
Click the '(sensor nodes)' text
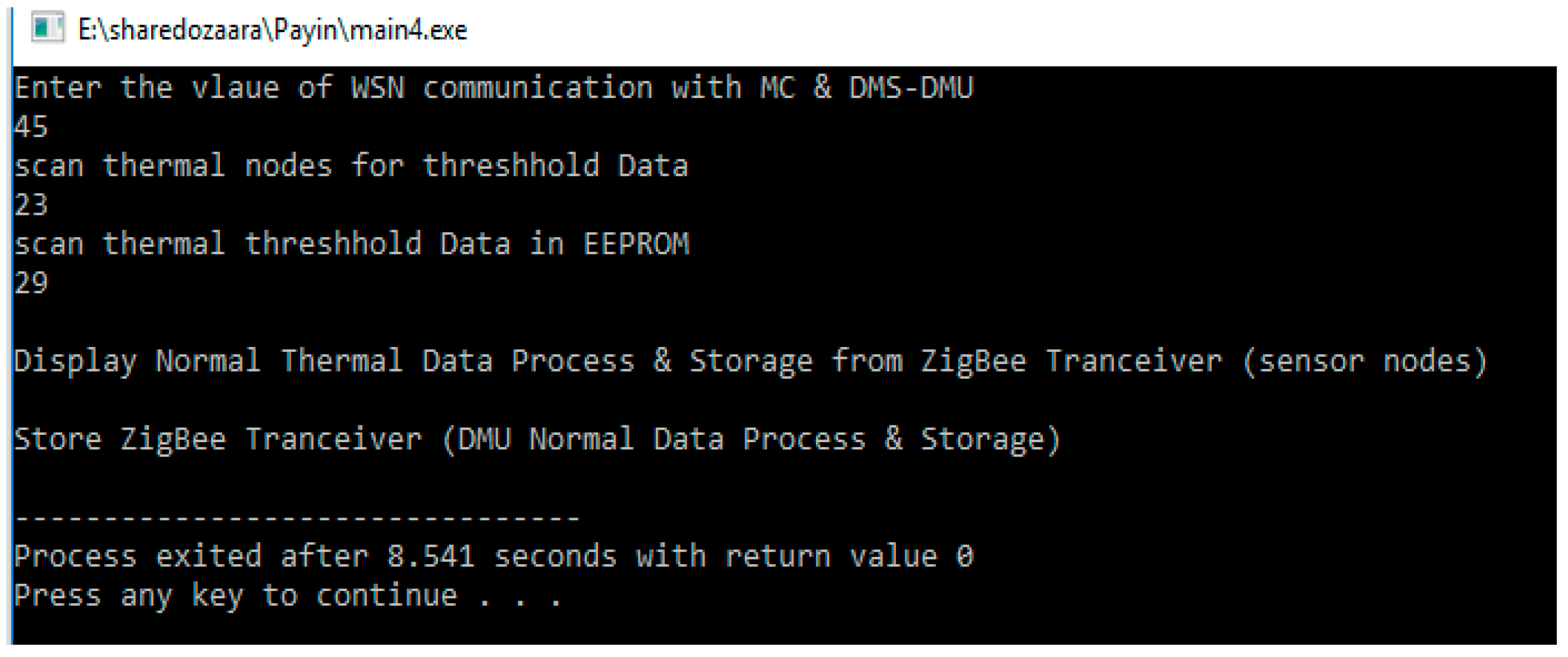[1364, 362]
